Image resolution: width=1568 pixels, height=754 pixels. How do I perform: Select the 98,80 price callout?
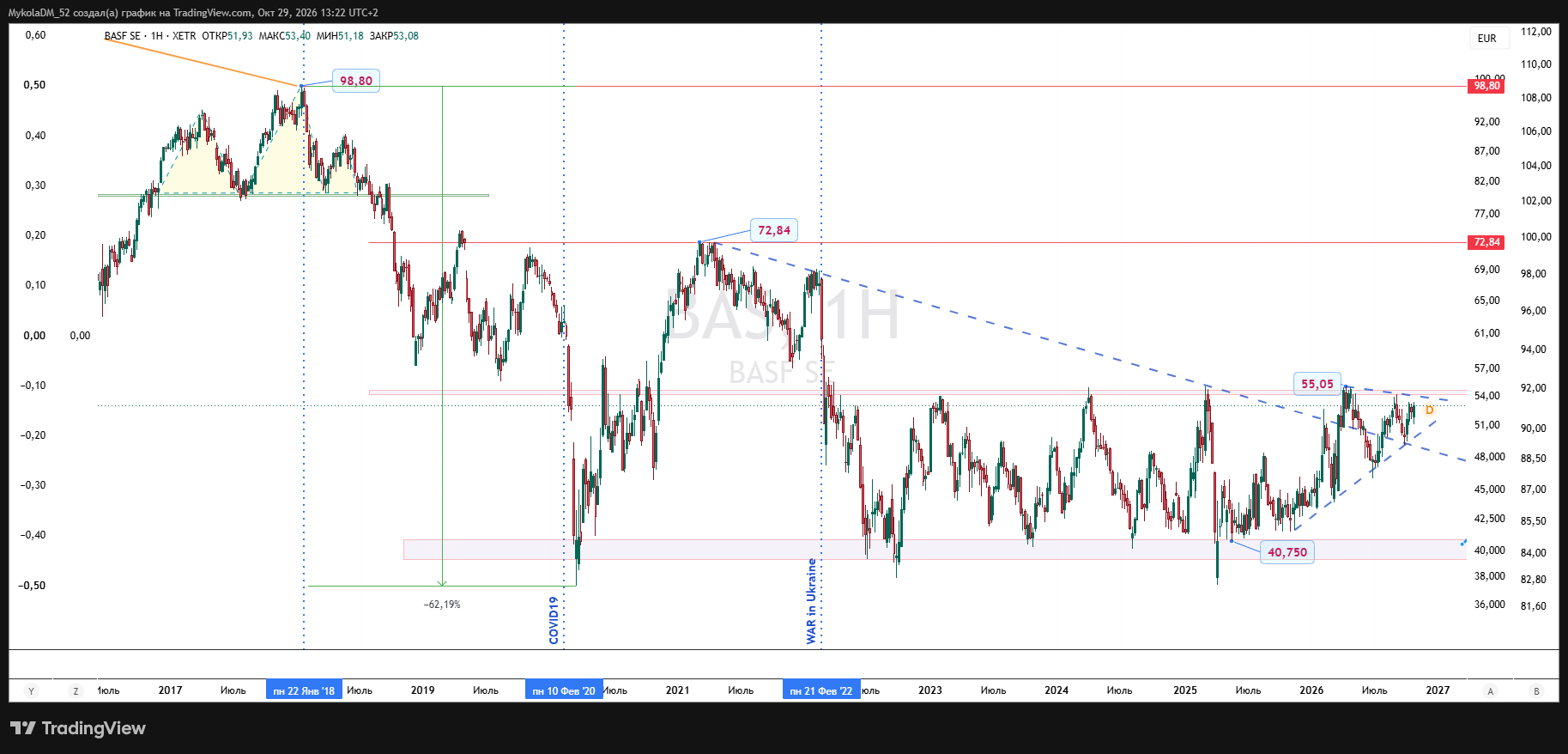pyautogui.click(x=356, y=81)
